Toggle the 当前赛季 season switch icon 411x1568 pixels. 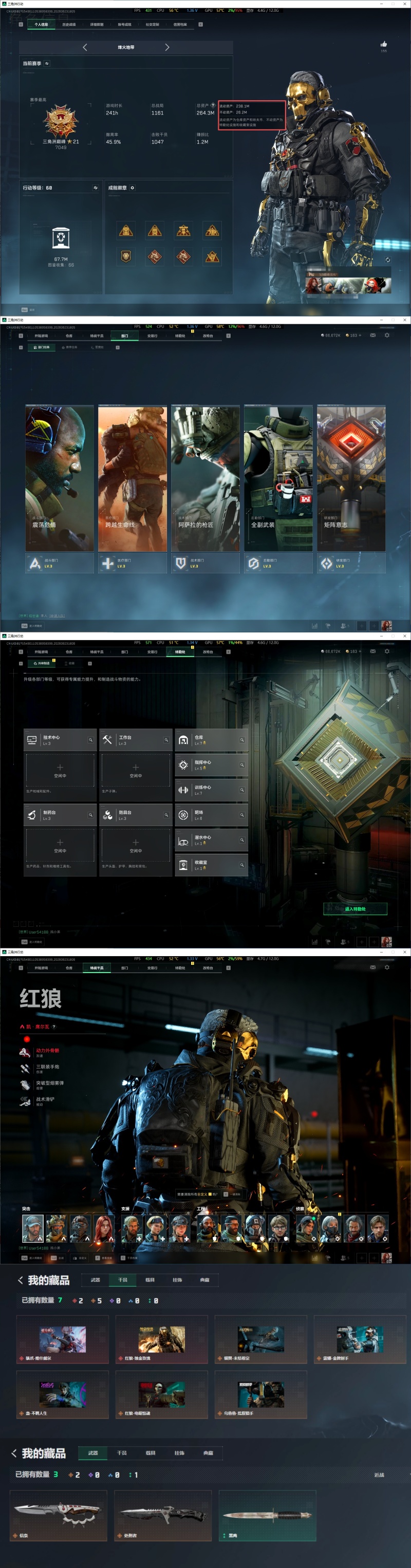[x=47, y=63]
